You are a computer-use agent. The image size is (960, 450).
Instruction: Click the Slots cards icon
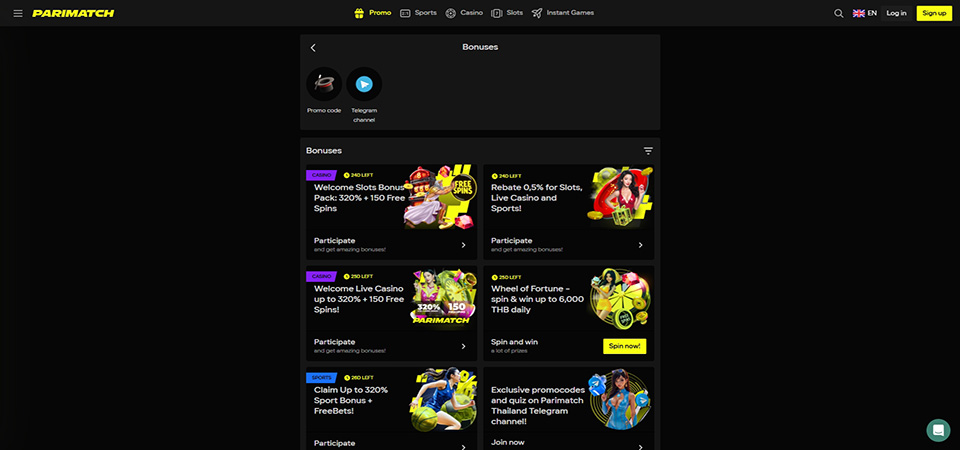point(497,13)
